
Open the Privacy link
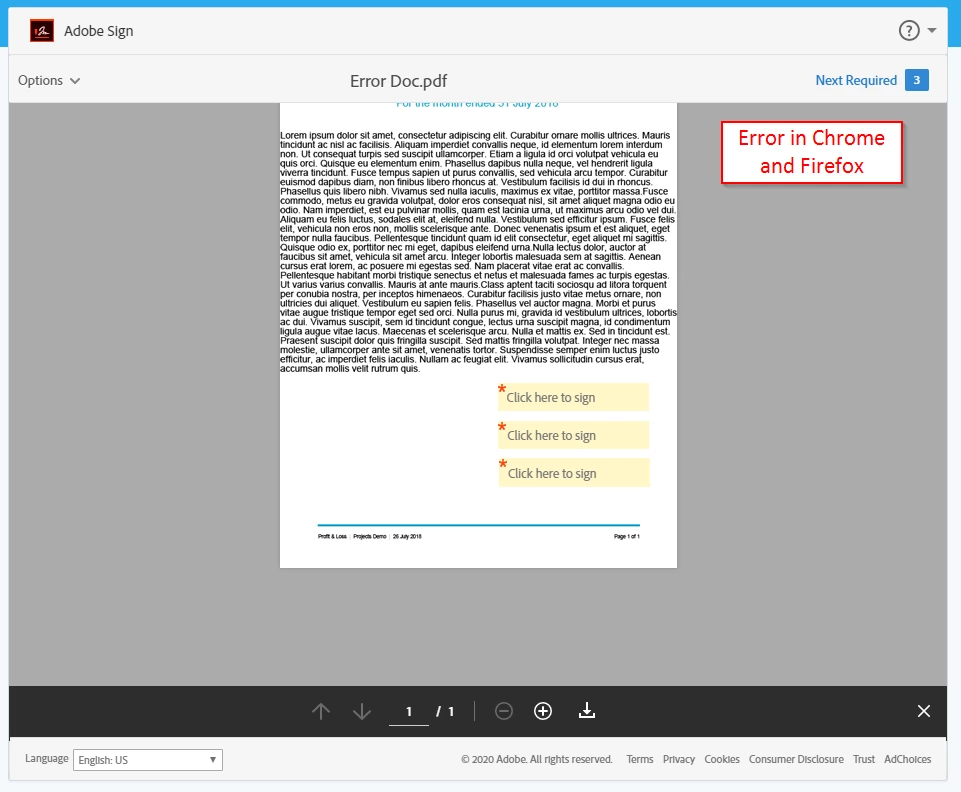678,759
